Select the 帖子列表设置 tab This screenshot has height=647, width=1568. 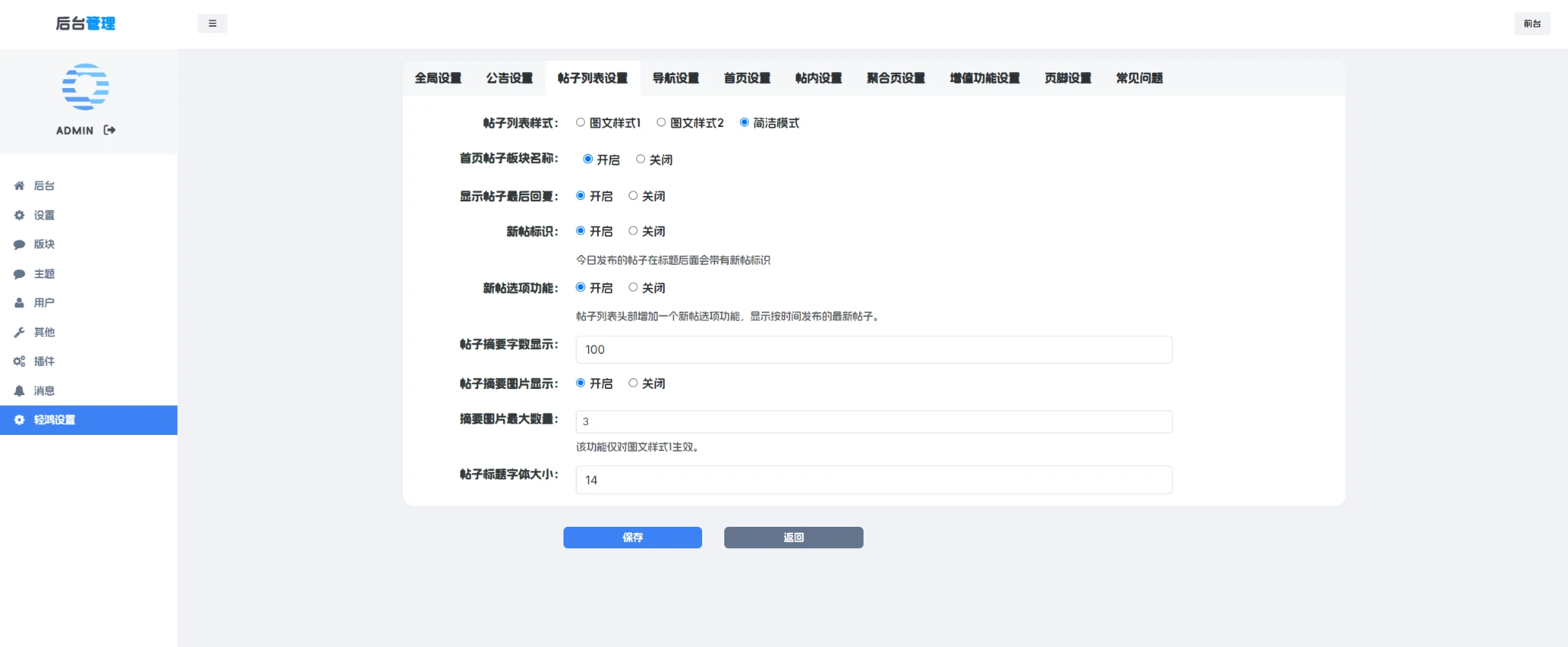pyautogui.click(x=593, y=78)
